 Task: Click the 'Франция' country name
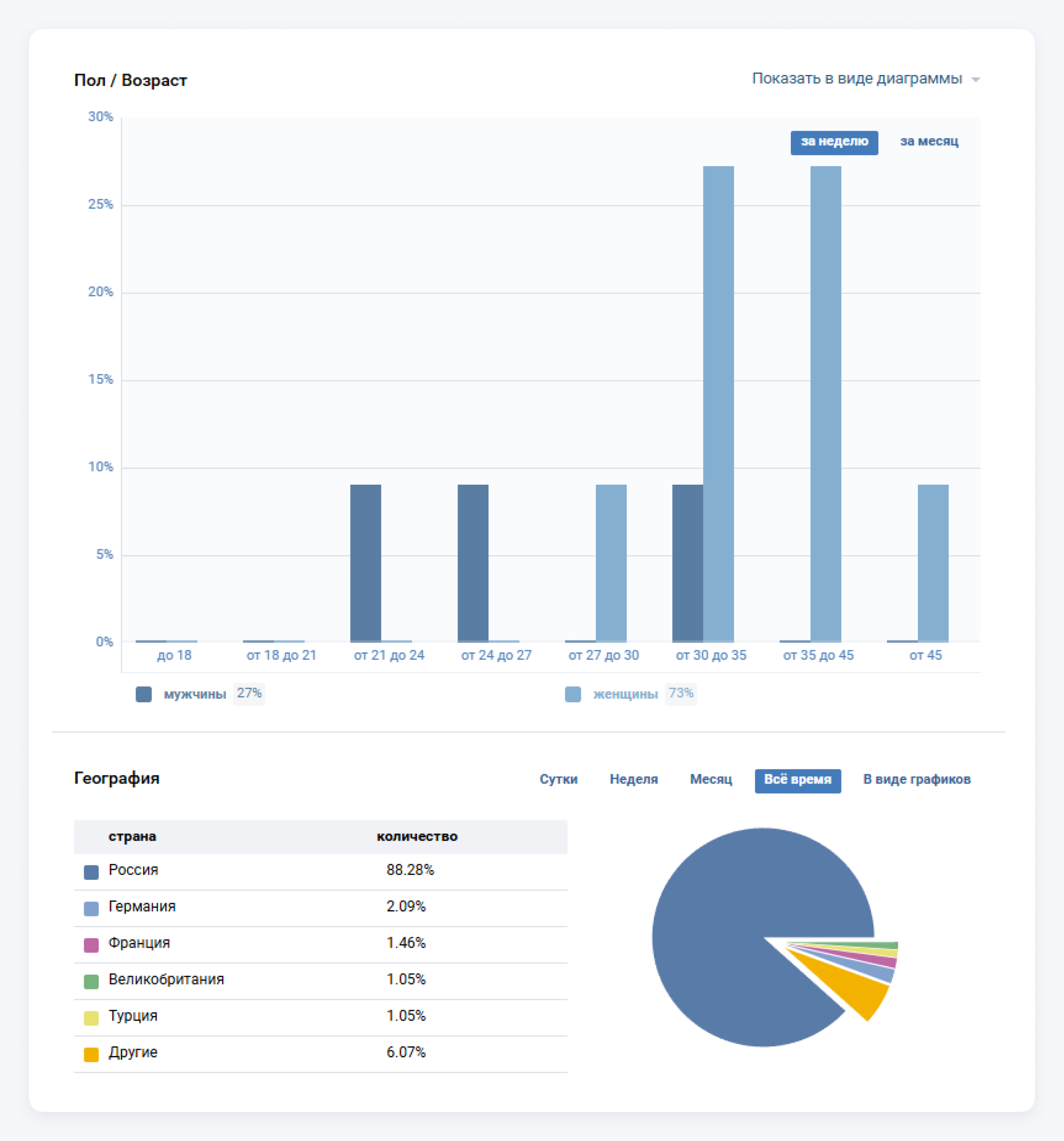(x=139, y=943)
